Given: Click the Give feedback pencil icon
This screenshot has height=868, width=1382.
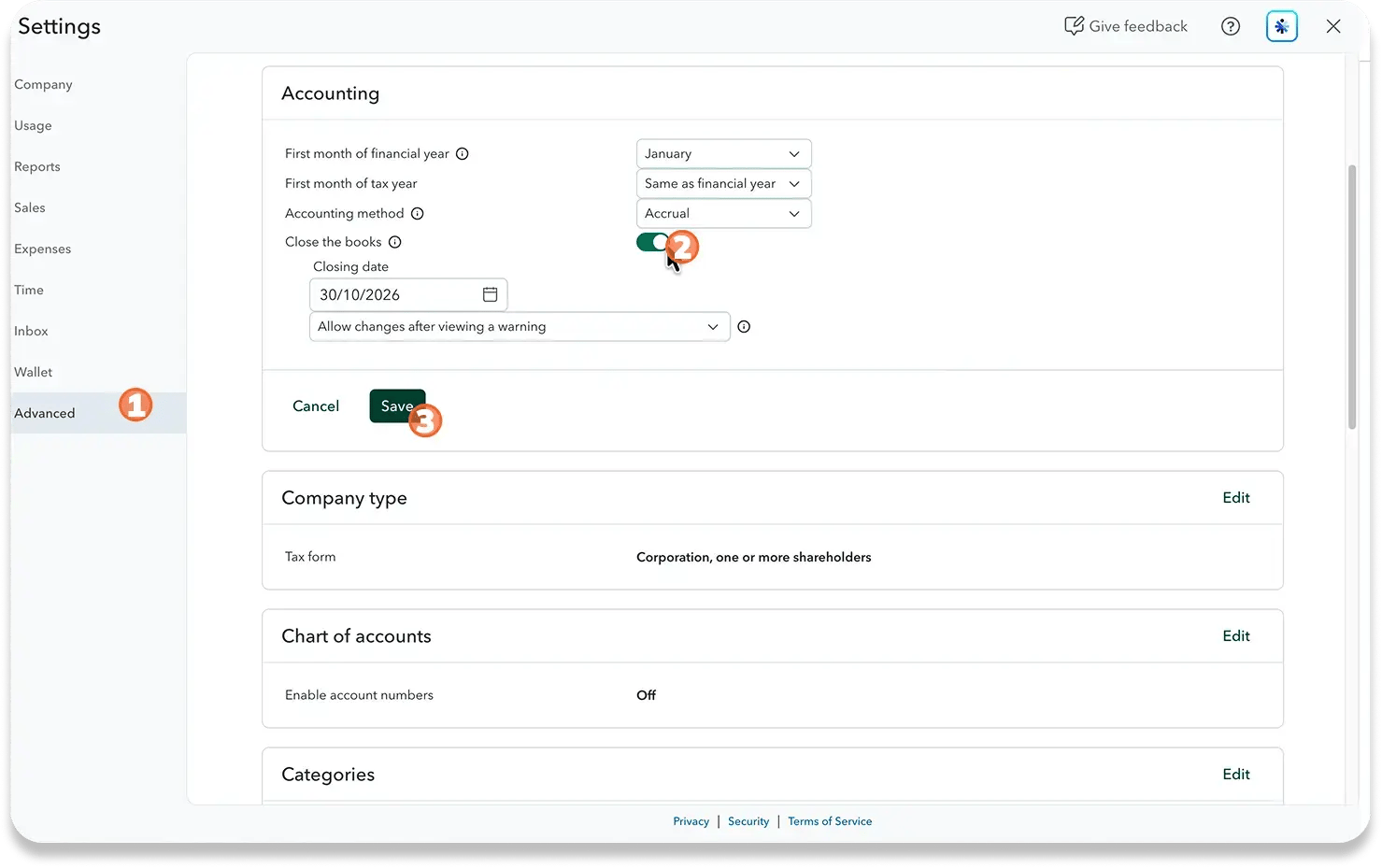Looking at the screenshot, I should click(1074, 26).
